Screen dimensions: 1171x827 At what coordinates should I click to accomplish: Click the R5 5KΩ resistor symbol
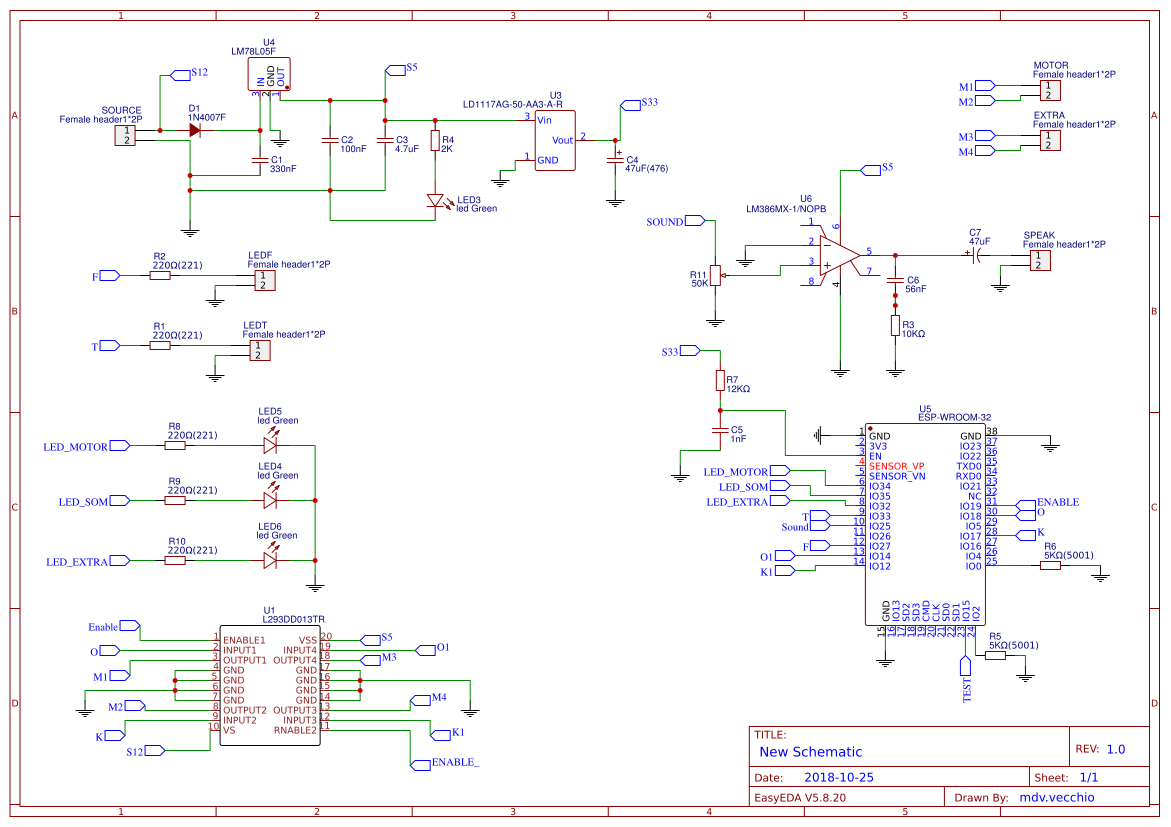point(995,655)
